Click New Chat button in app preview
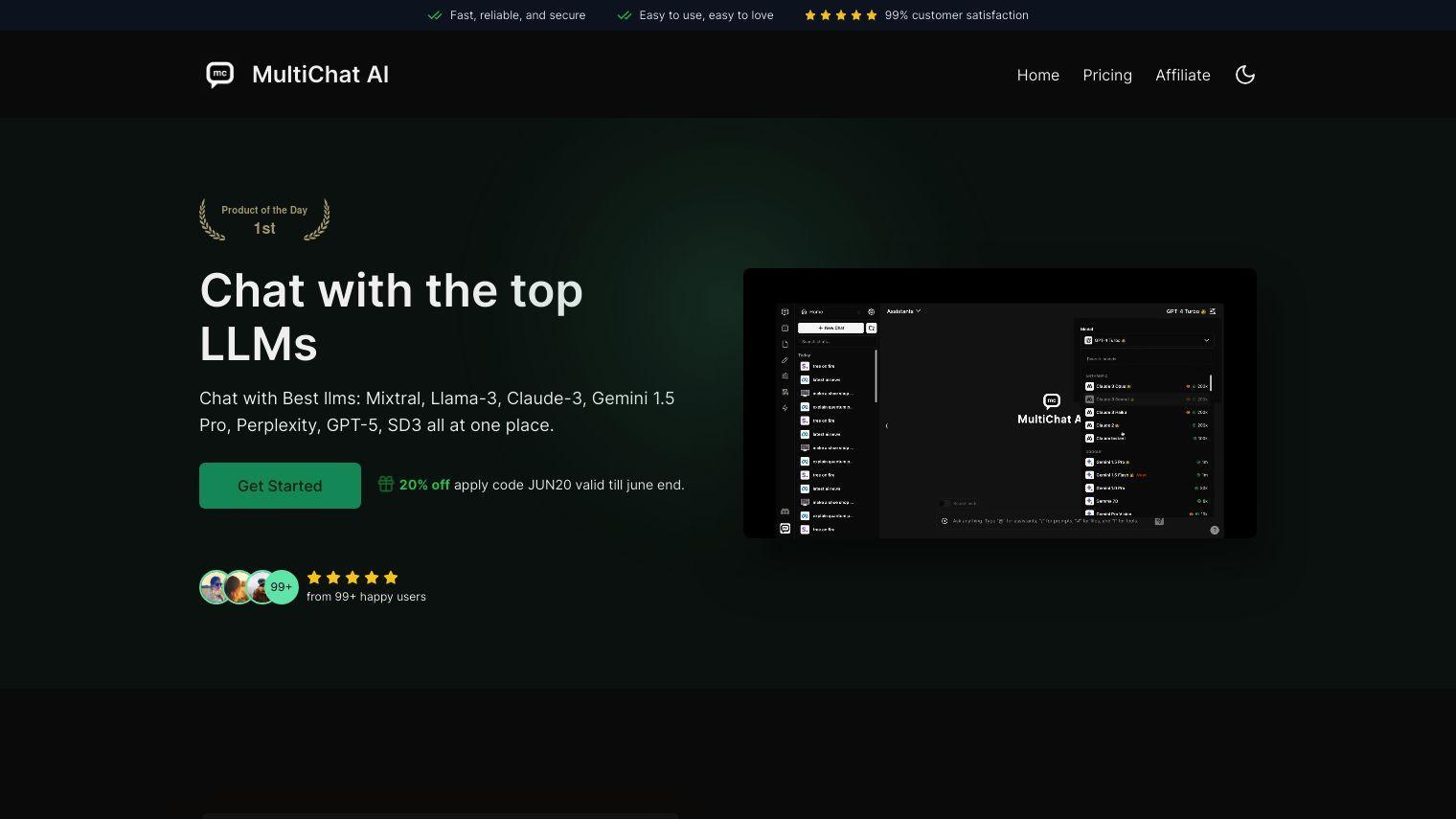The width and height of the screenshot is (1456, 819). tap(830, 328)
